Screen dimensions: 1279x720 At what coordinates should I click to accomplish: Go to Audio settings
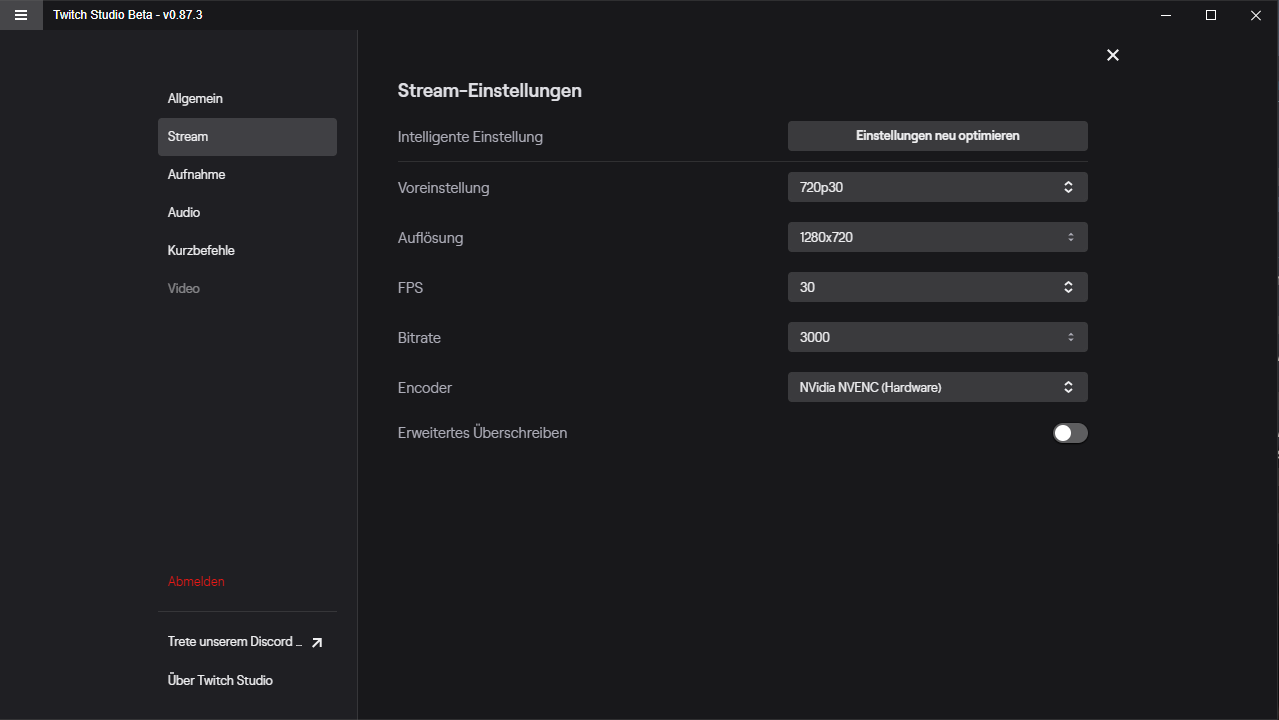click(x=184, y=213)
